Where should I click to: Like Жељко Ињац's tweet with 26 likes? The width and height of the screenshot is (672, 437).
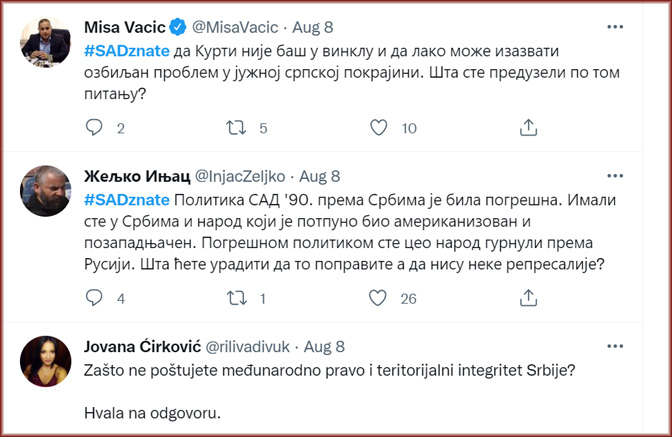coord(379,299)
